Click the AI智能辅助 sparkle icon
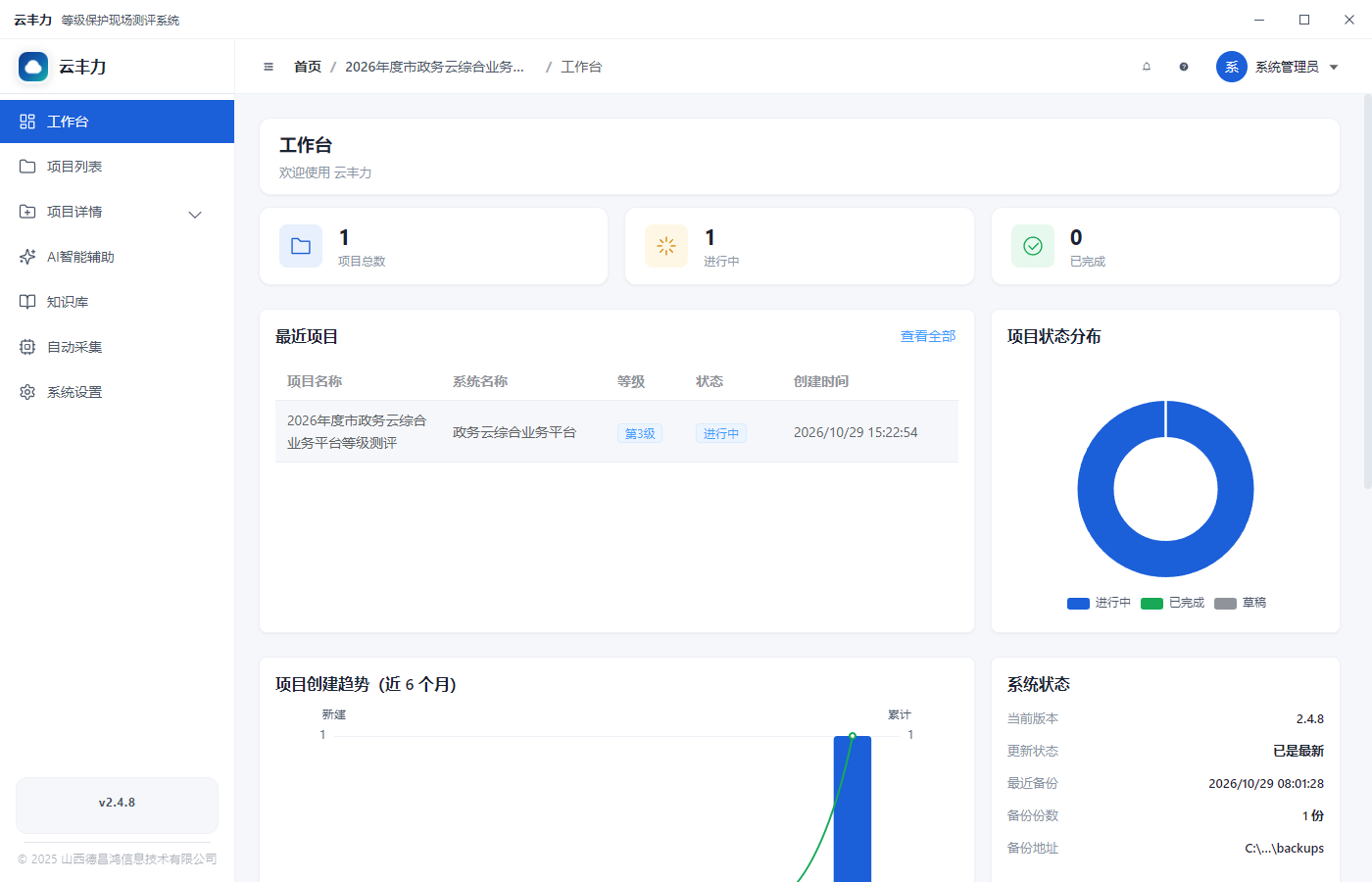The image size is (1372, 882). pyautogui.click(x=27, y=257)
